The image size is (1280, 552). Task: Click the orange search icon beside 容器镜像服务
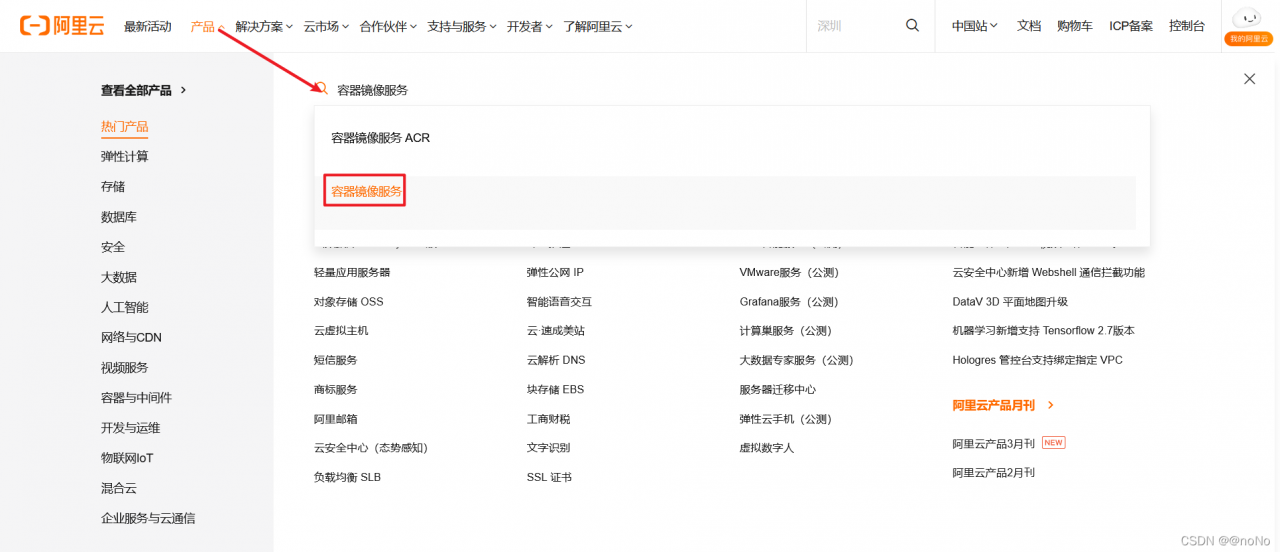click(x=322, y=89)
